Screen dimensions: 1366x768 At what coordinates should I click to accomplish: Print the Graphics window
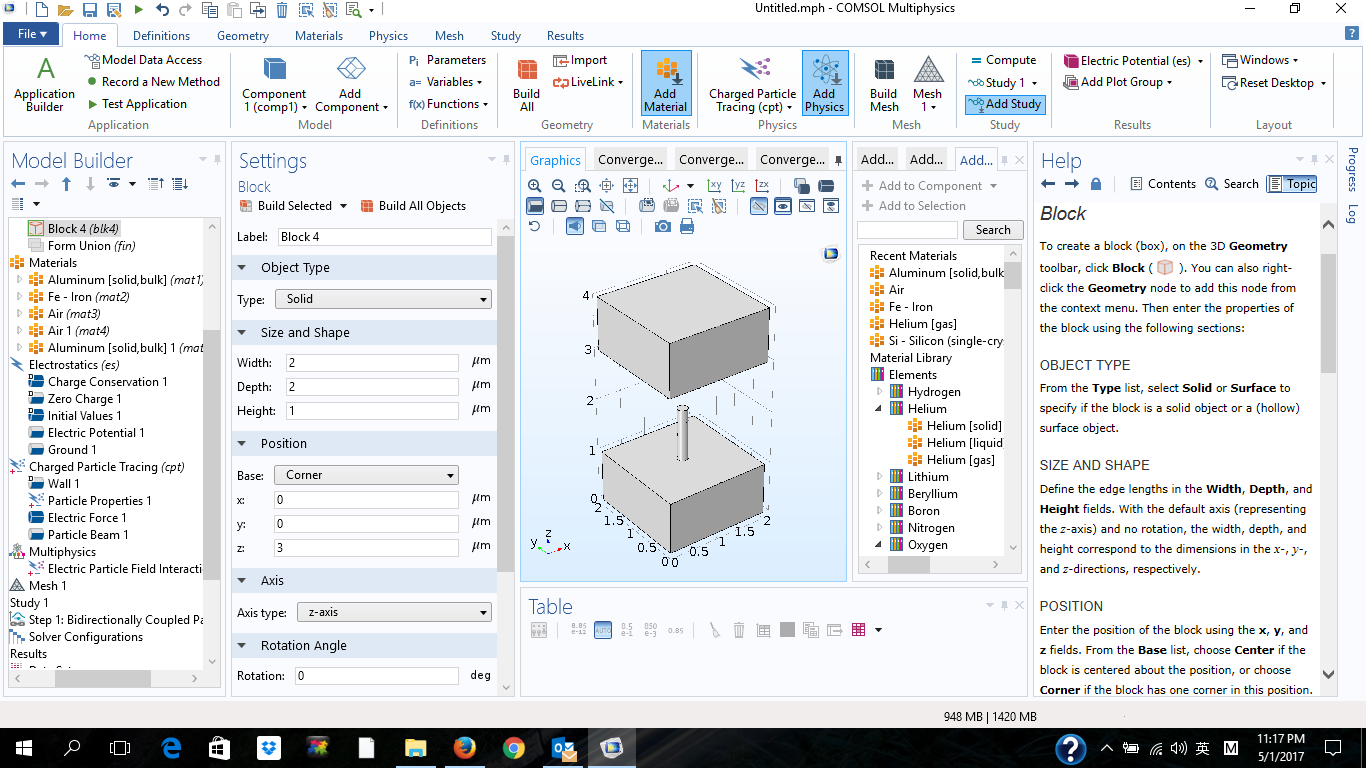(687, 226)
